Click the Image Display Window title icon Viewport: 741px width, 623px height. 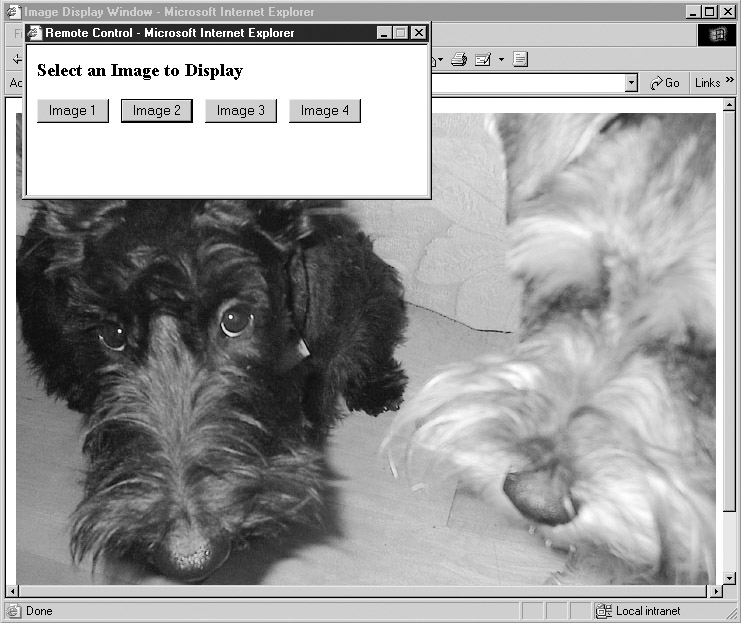pyautogui.click(x=13, y=12)
